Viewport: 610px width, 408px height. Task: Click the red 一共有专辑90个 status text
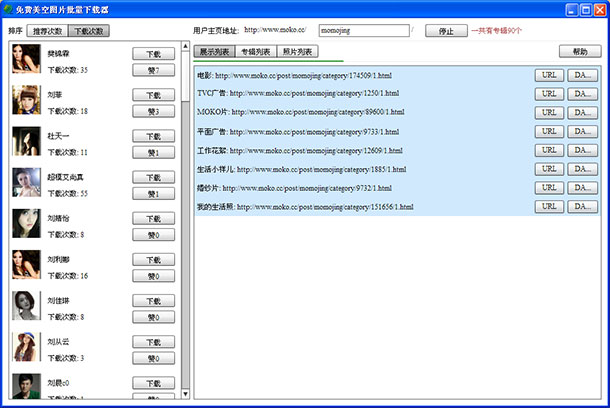tap(496, 31)
